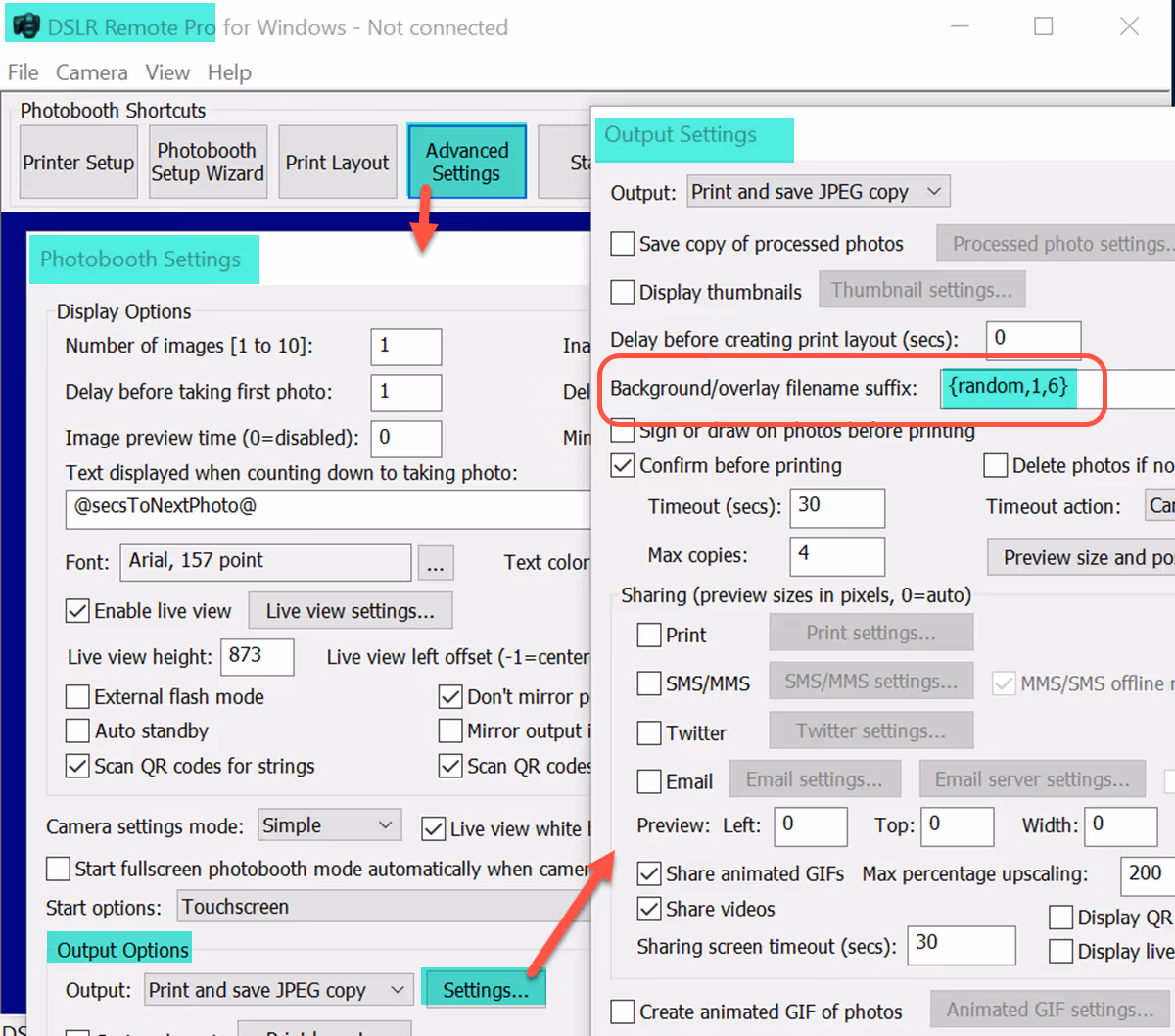Image resolution: width=1175 pixels, height=1036 pixels.
Task: Open the Camera settings mode dropdown
Action: (330, 825)
